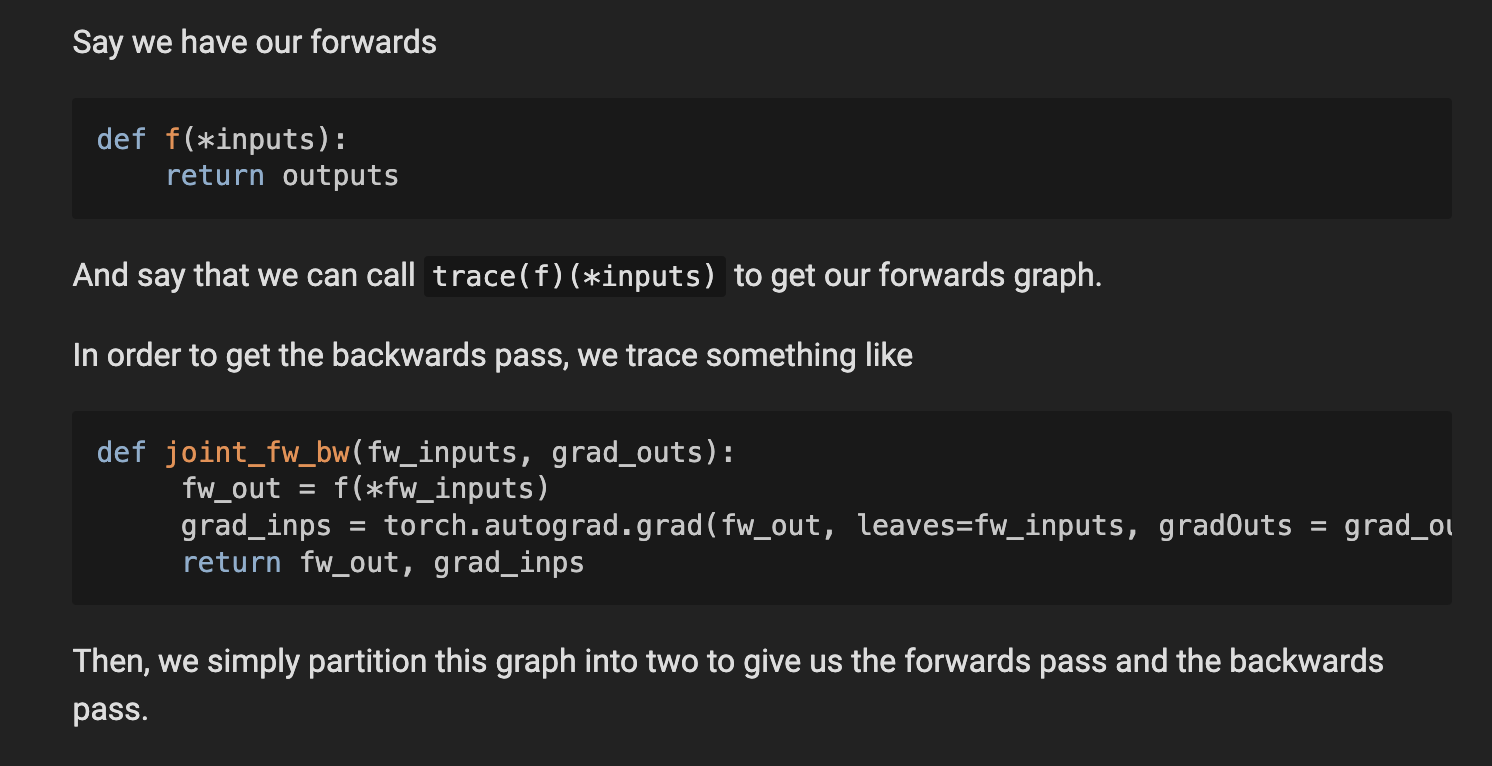1492x766 pixels.
Task: Click the grad_outs parameter in the function signature
Action: (x=627, y=452)
